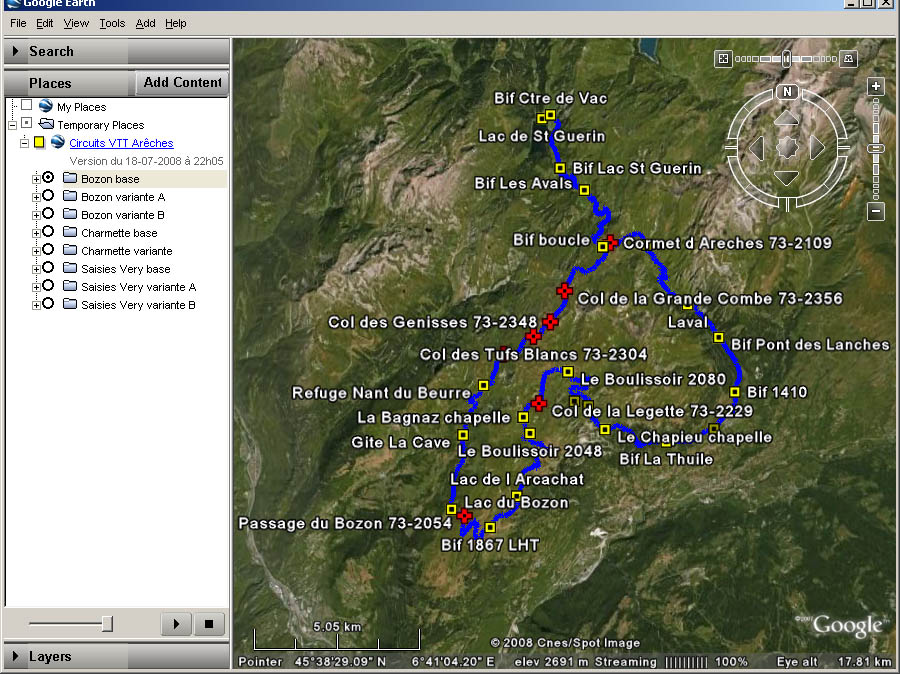Expand the Search panel
This screenshot has width=900, height=674.
(16, 51)
